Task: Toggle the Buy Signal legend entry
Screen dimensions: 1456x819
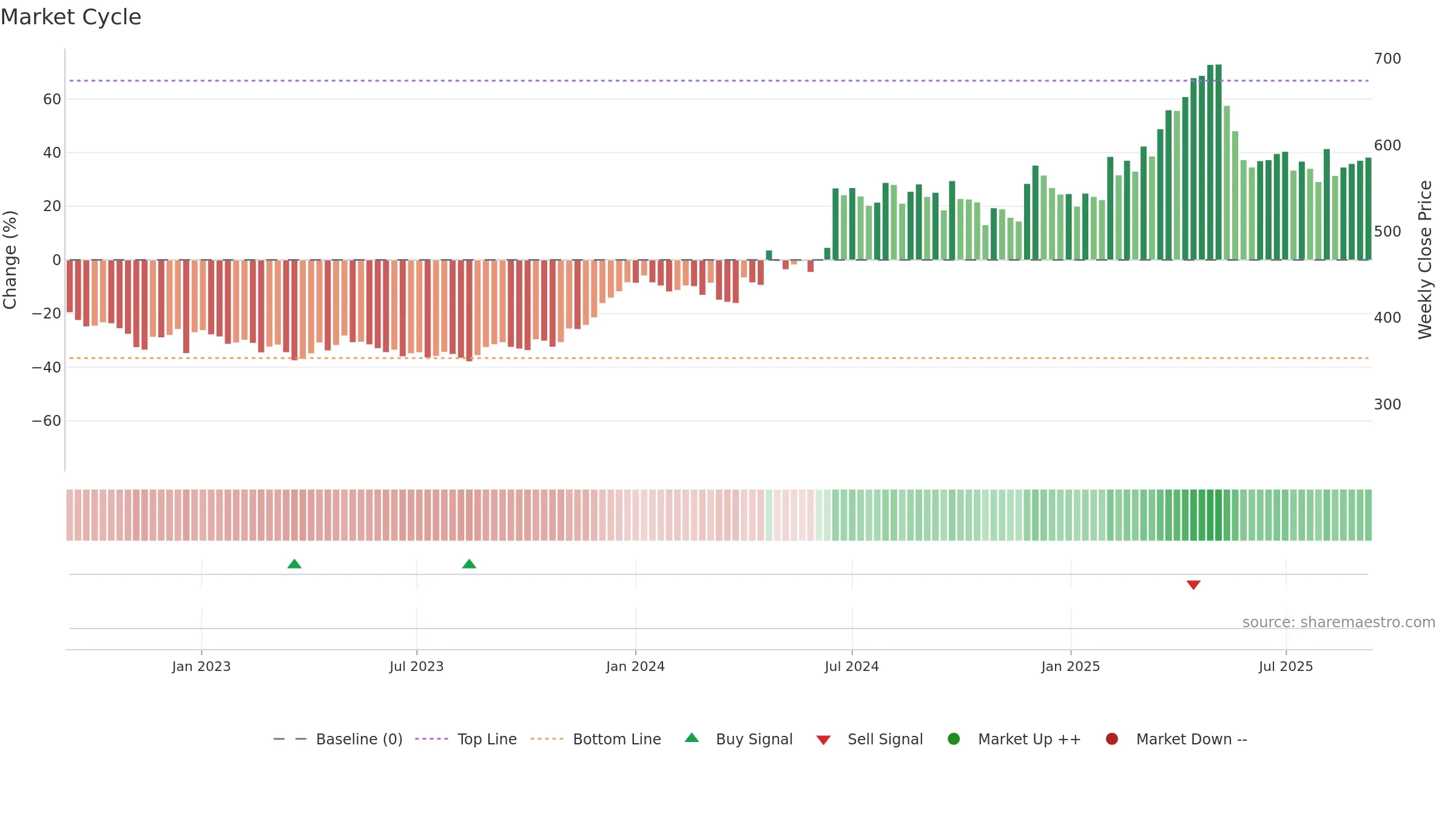Action: point(738,739)
